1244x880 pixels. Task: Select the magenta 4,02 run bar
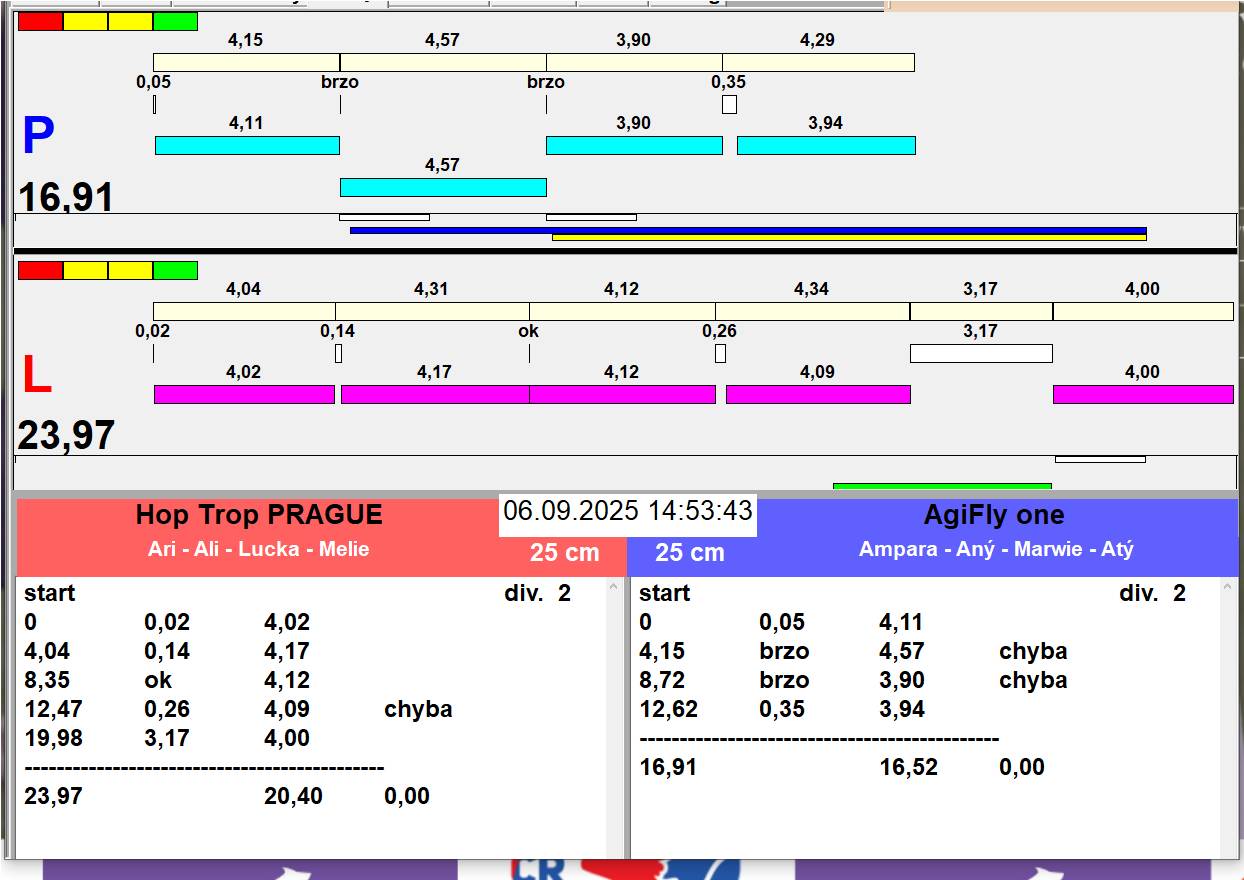point(244,394)
